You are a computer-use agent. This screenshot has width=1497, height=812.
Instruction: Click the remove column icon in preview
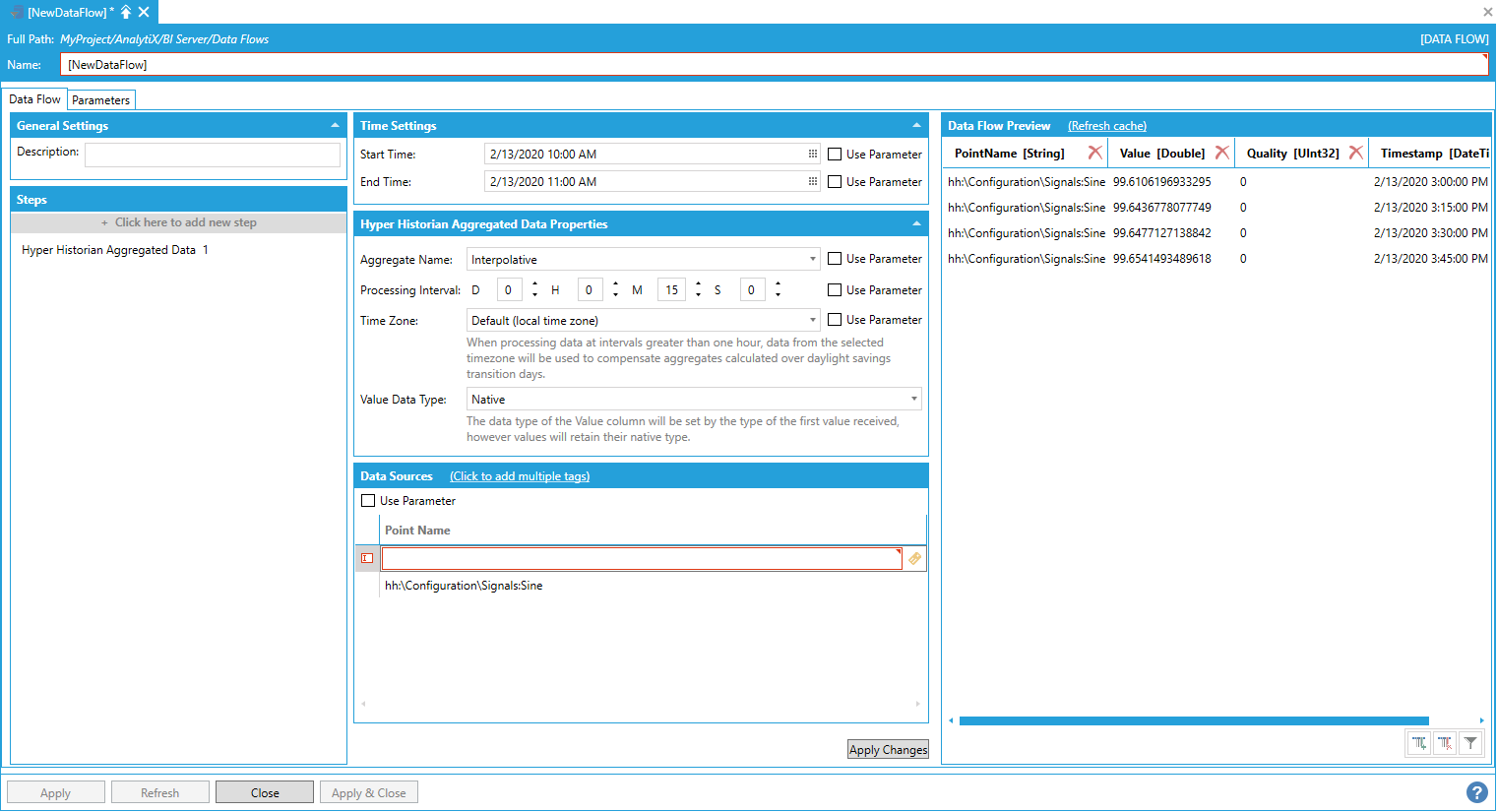1445,743
